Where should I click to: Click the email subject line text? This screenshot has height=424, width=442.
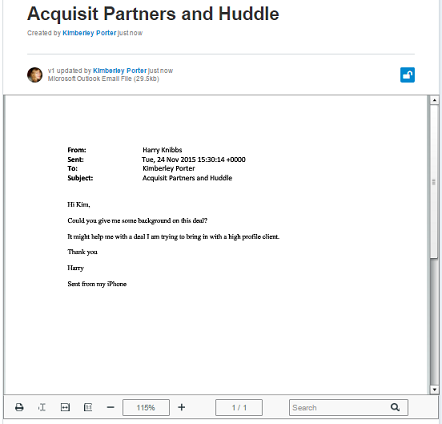tap(187, 178)
